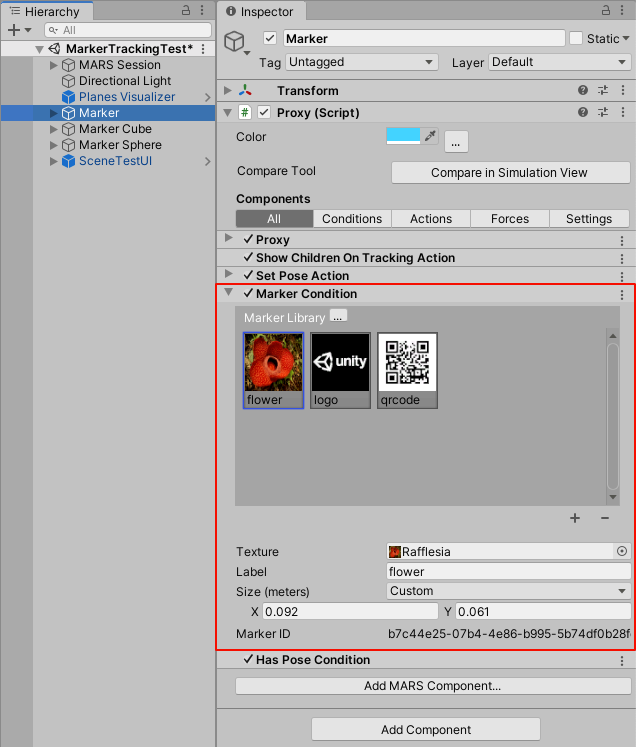Click the cyan Color swatch
The width and height of the screenshot is (636, 747).
tap(403, 136)
